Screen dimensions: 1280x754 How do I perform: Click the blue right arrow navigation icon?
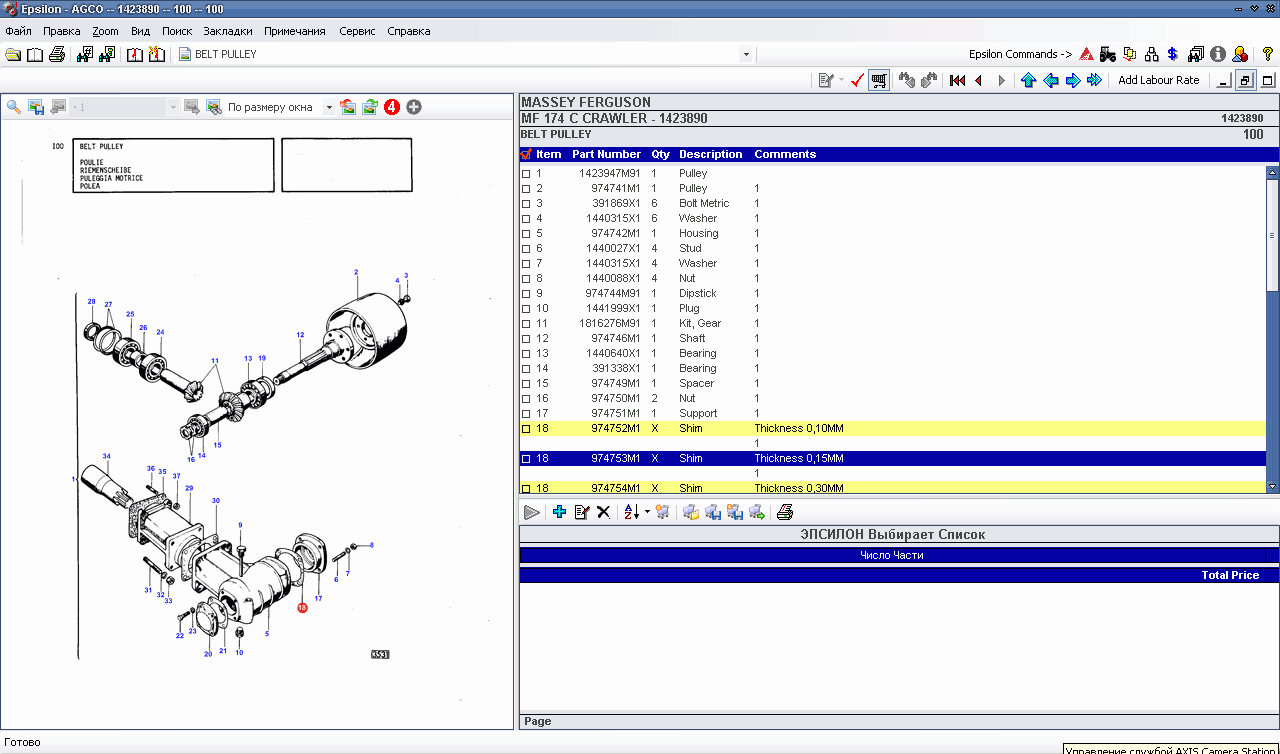[x=1072, y=80]
